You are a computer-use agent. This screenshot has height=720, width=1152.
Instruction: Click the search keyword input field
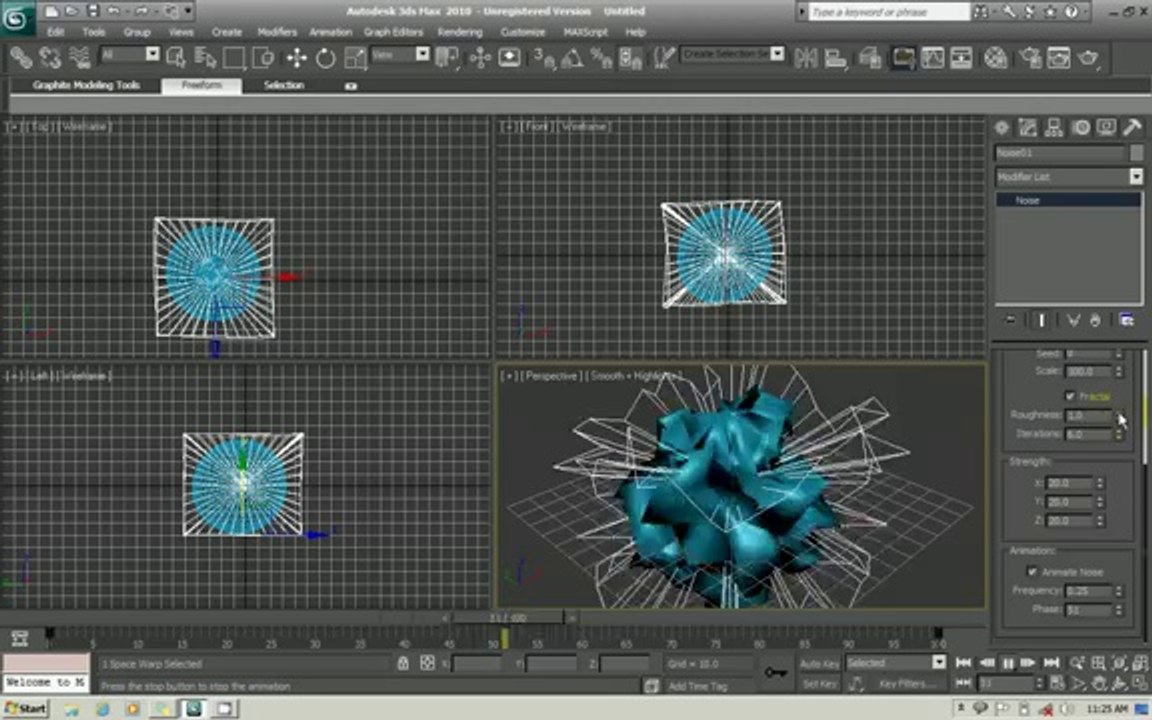(889, 12)
